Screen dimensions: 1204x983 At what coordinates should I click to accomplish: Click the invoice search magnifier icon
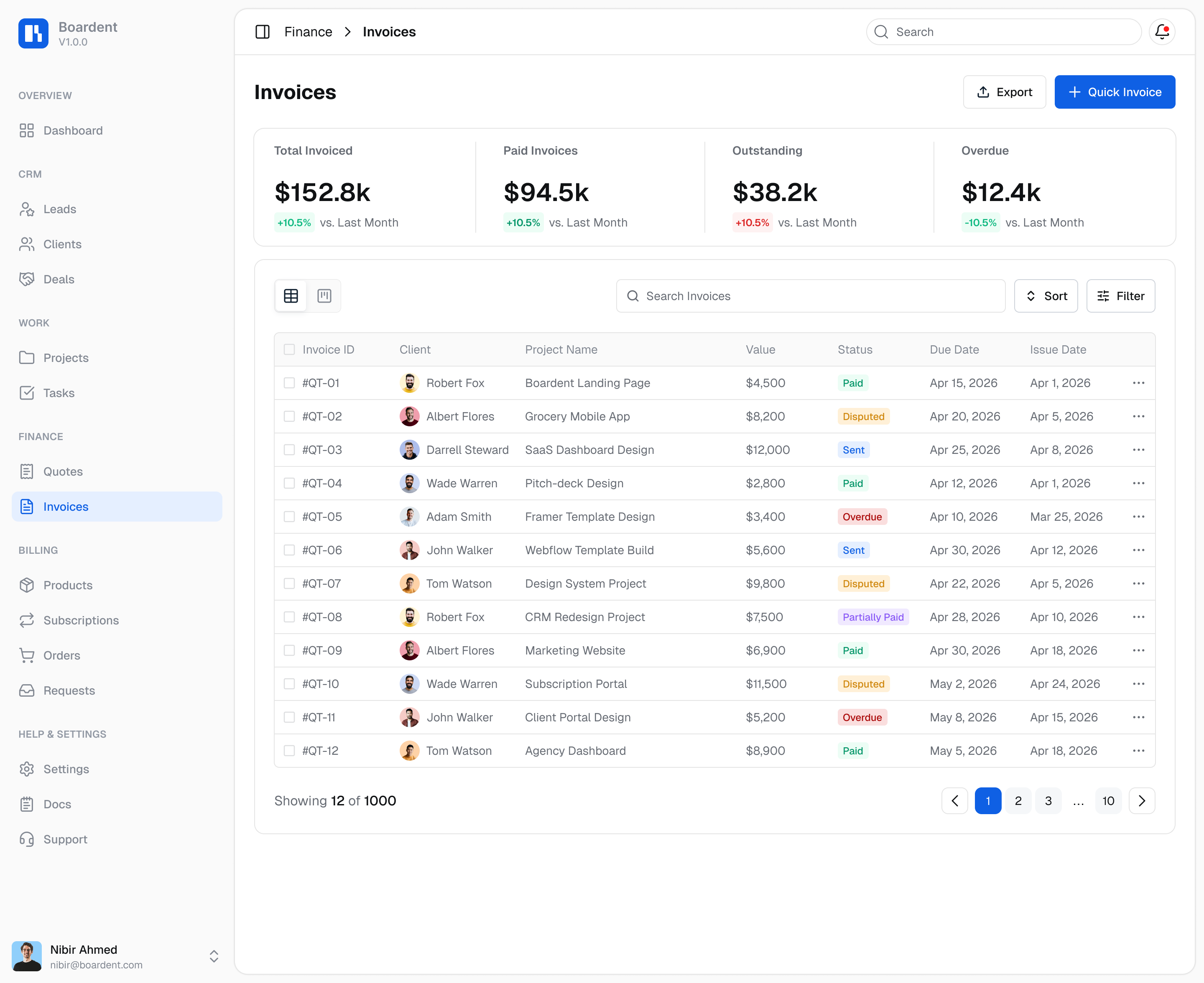pos(633,295)
